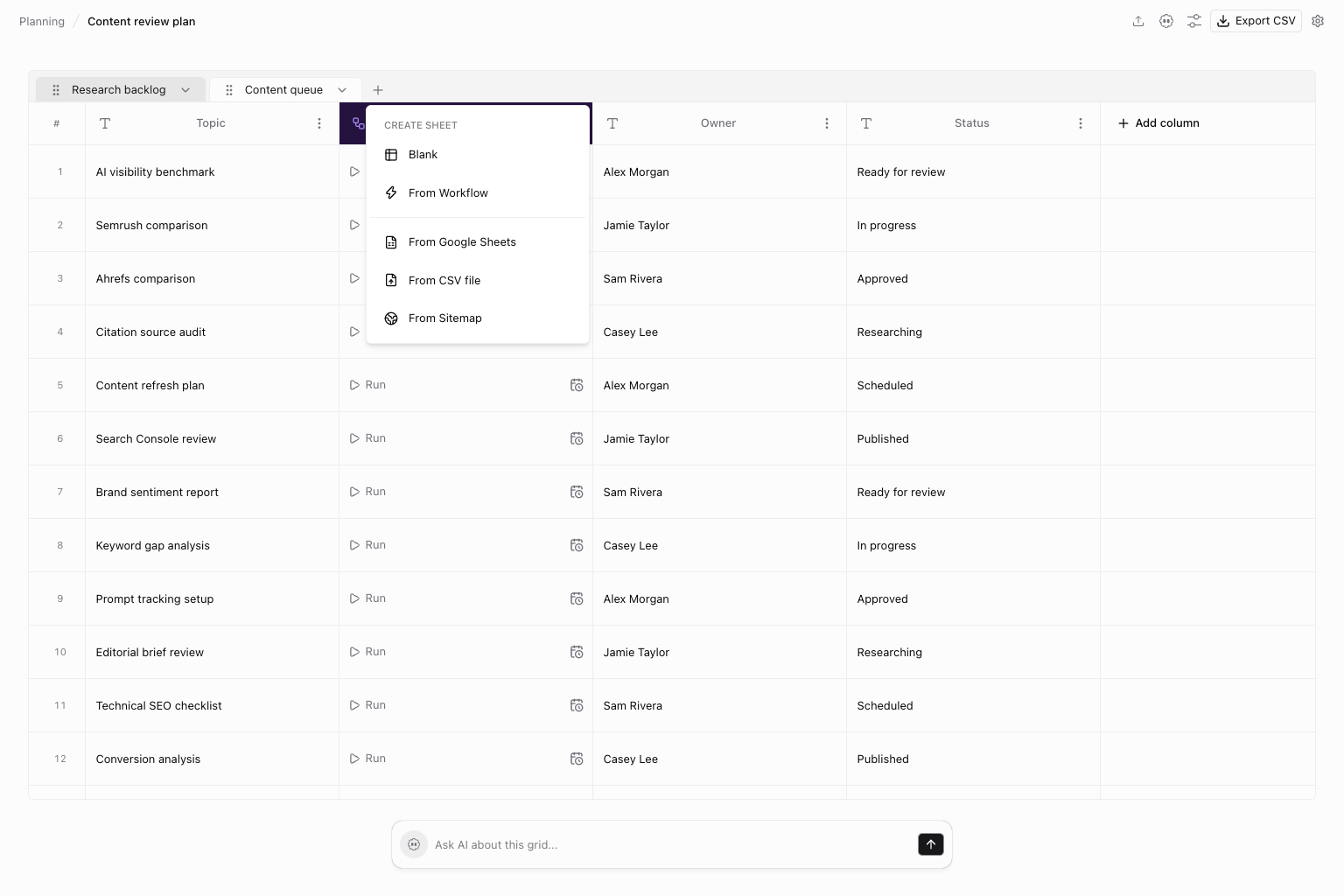This screenshot has width=1344, height=896.
Task: Run workflow for Brand sentiment report row
Action: coord(367,492)
